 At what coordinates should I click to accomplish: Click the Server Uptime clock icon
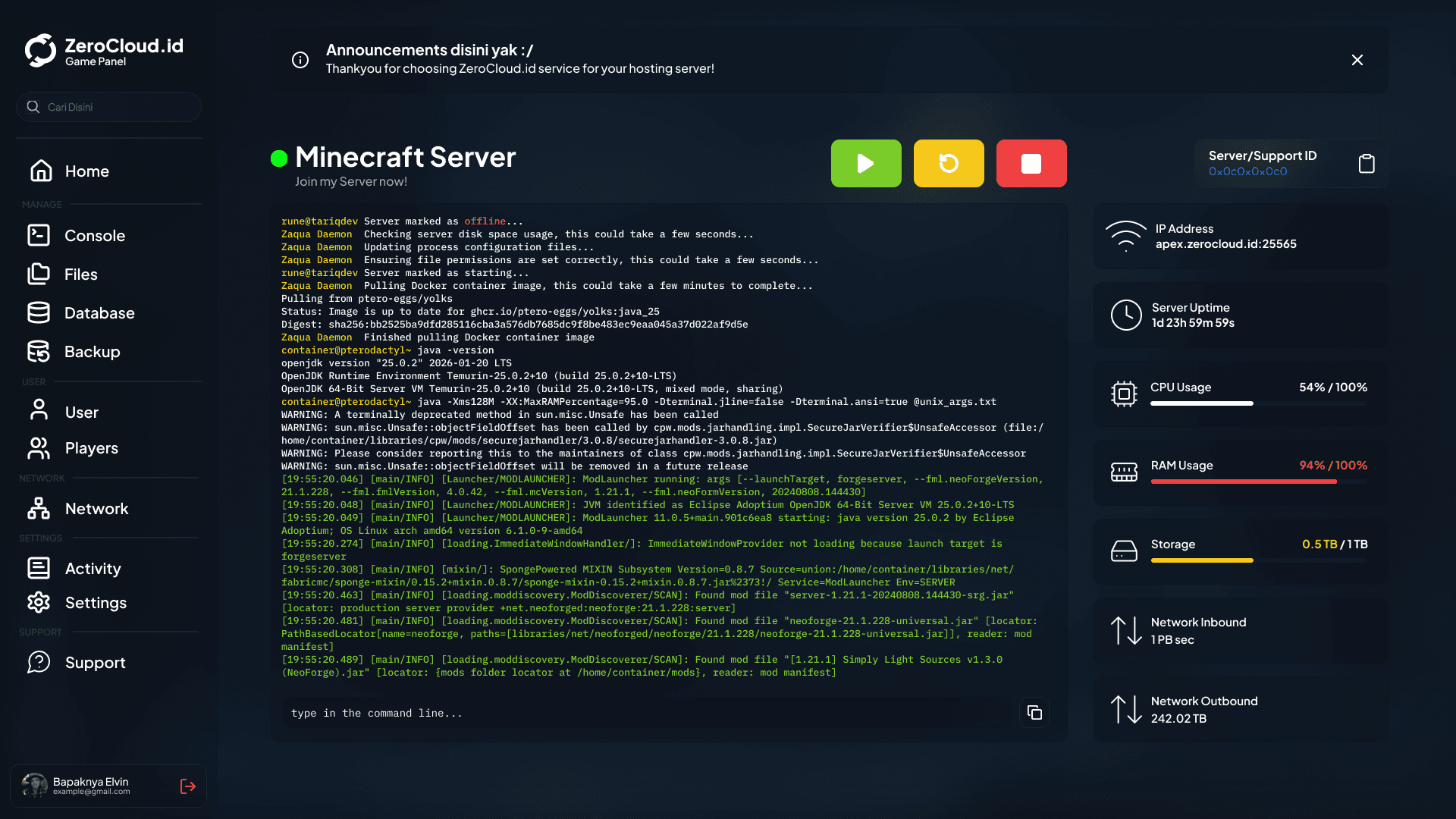(1126, 315)
